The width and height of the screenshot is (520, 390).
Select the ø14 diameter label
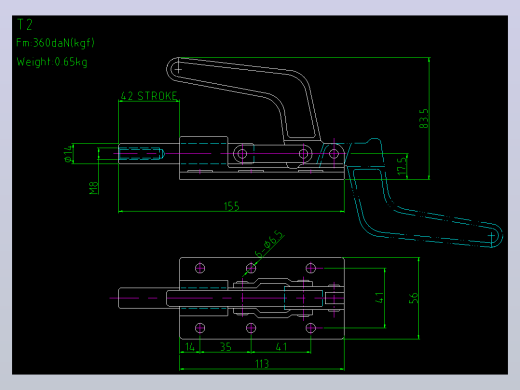click(68, 153)
